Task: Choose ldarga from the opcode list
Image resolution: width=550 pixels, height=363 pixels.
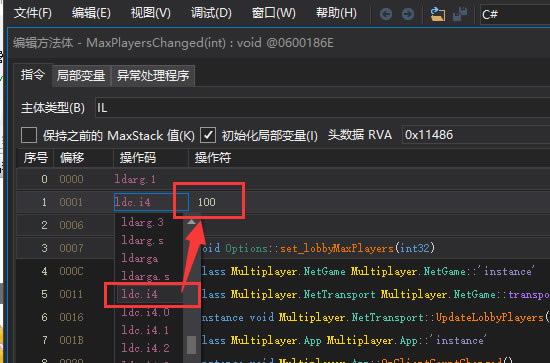Action: pos(140,258)
